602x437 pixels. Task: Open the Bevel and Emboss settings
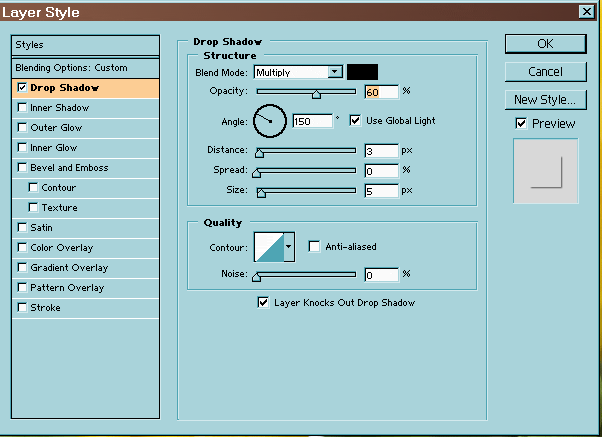tap(69, 168)
